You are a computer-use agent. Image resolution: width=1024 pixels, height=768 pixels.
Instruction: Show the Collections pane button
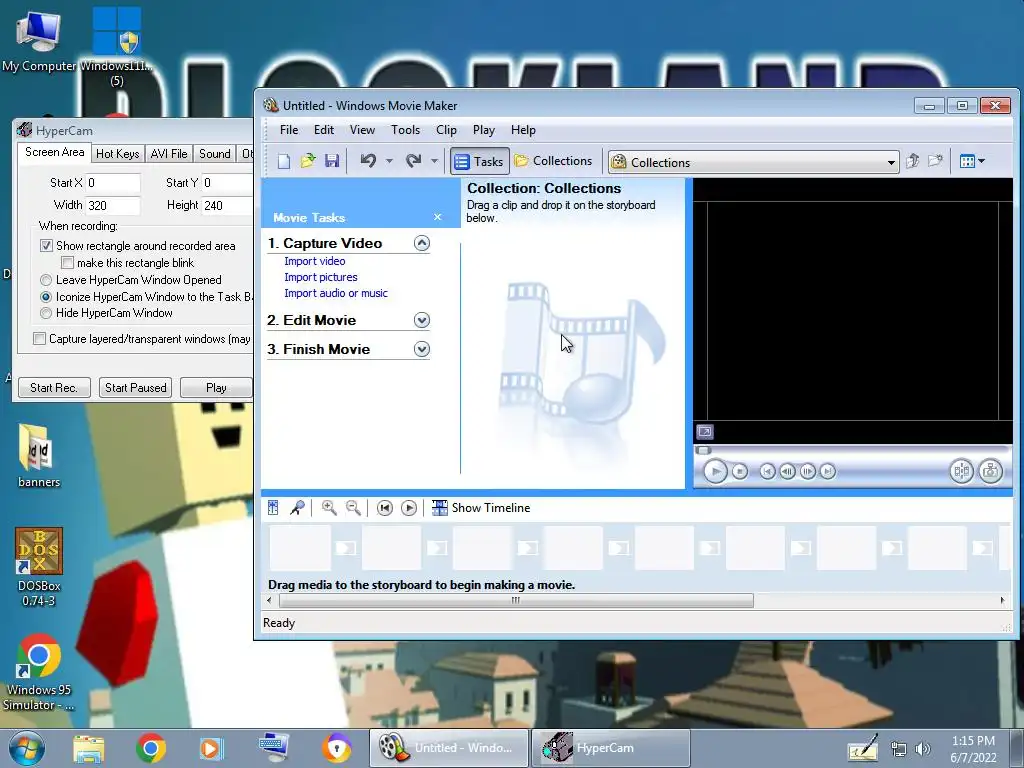click(553, 161)
